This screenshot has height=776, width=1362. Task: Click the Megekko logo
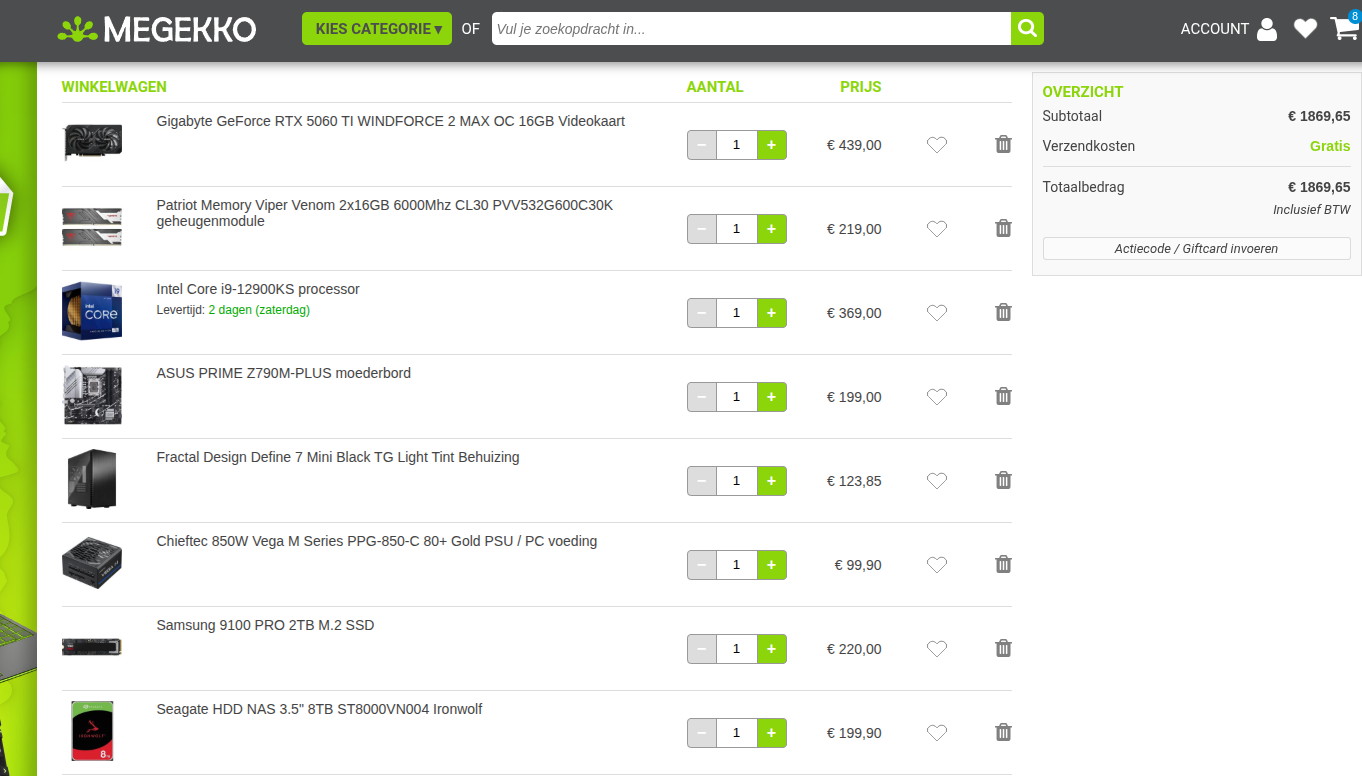[157, 29]
